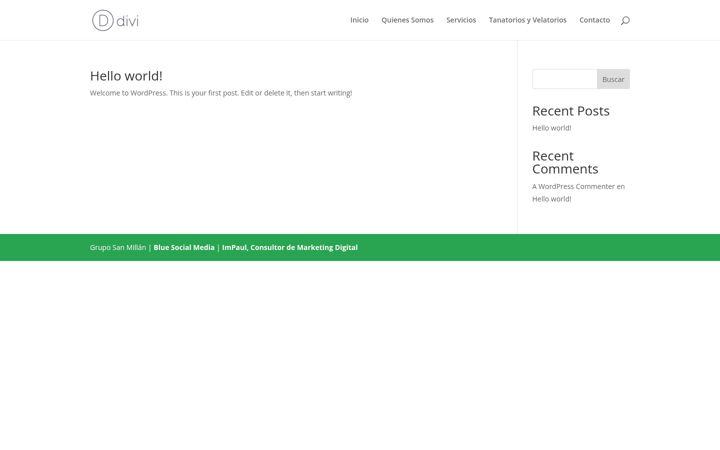This screenshot has width=720, height=450.
Task: Open the Hello world! post title
Action: point(126,76)
